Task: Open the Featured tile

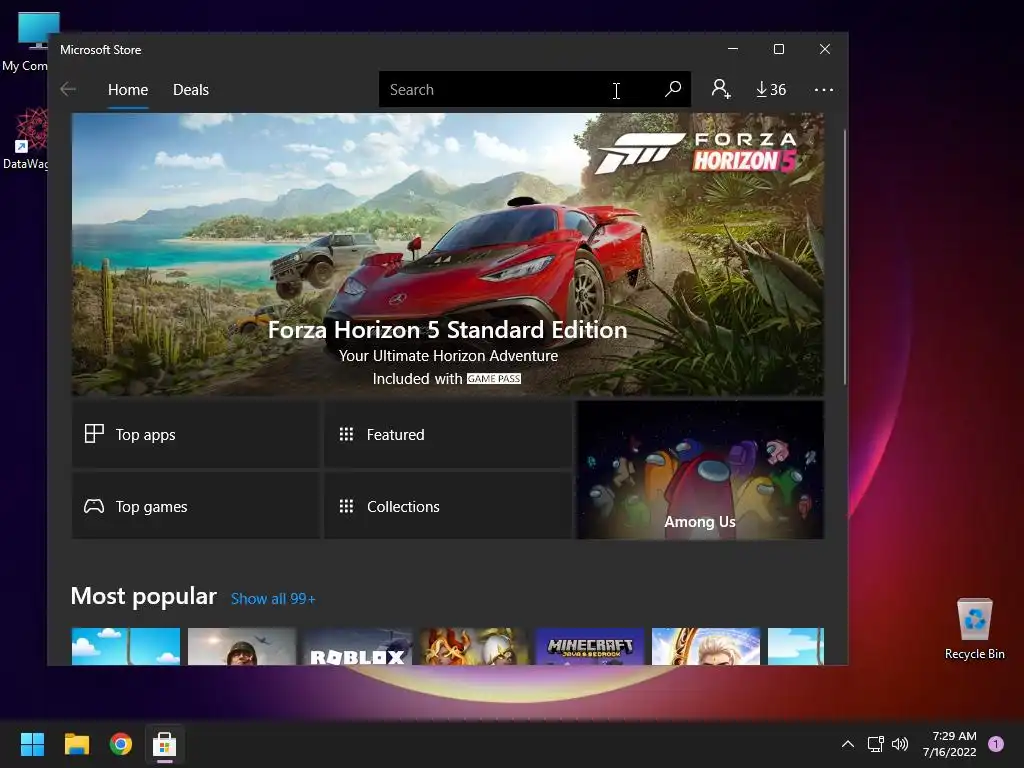Action: point(448,434)
